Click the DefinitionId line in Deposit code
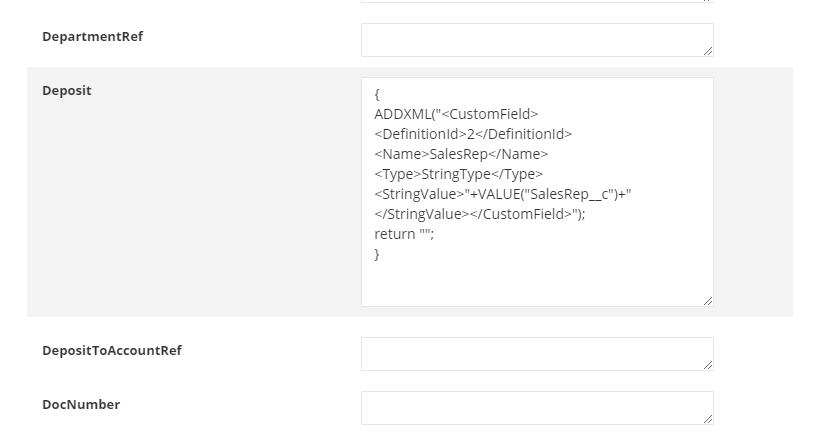The height and width of the screenshot is (436, 817). coord(473,134)
